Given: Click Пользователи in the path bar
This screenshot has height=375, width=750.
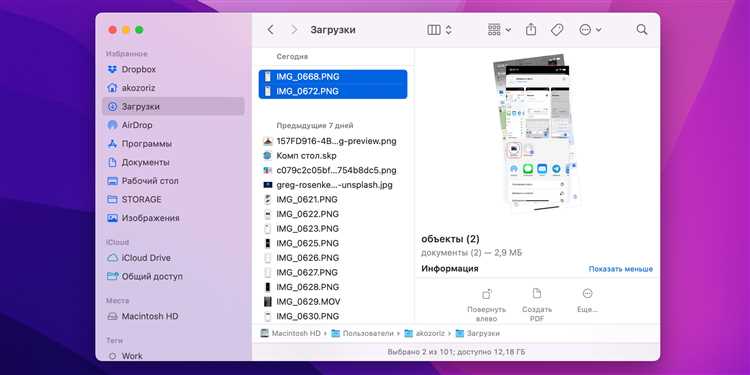Looking at the screenshot, I should click(363, 333).
